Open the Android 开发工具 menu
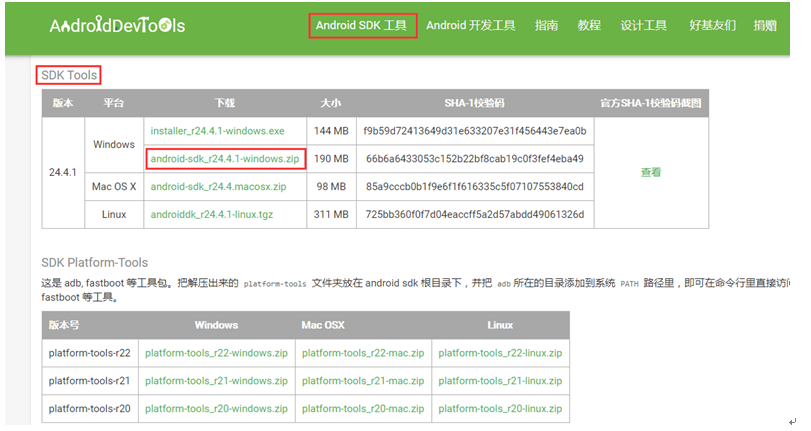811x431 pixels. (470, 25)
